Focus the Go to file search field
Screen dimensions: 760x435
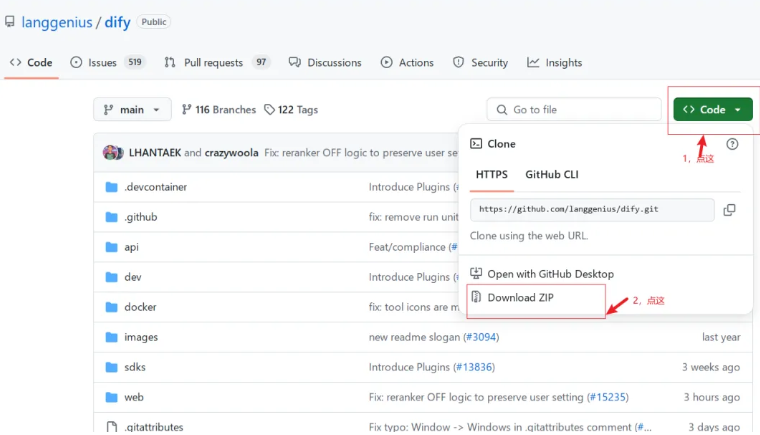pos(574,110)
